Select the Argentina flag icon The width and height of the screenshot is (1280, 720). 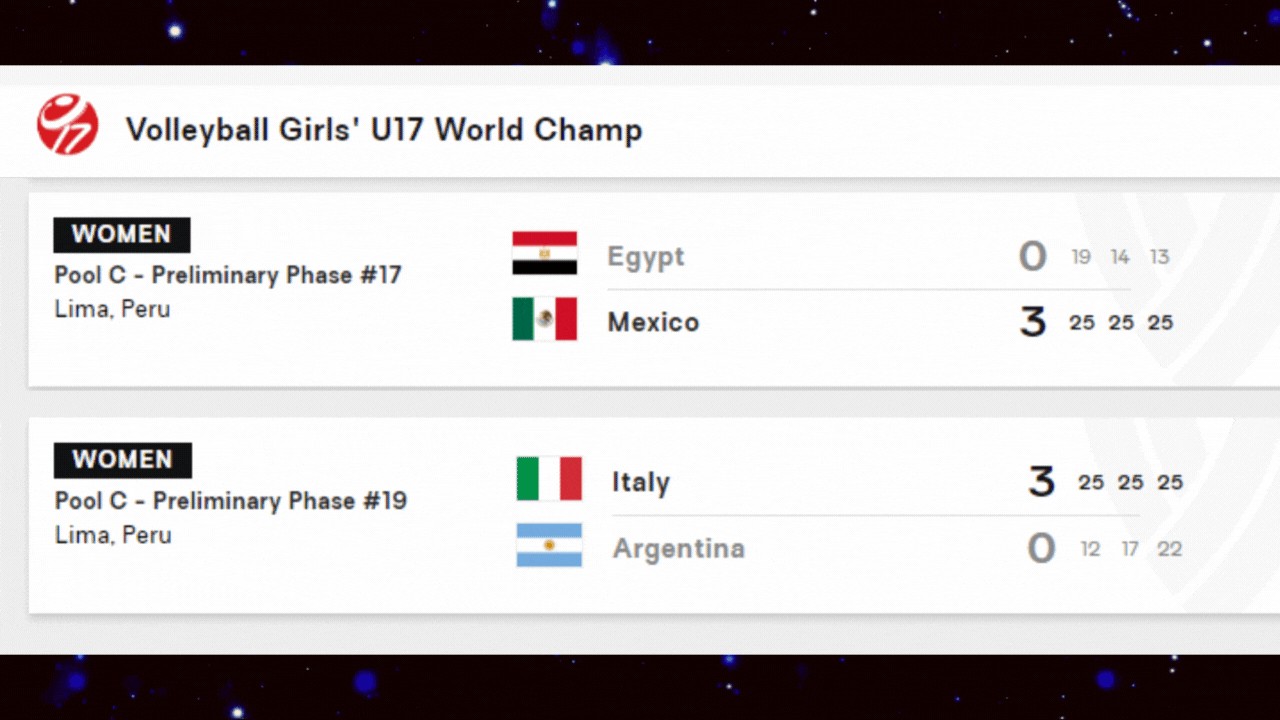coord(549,545)
